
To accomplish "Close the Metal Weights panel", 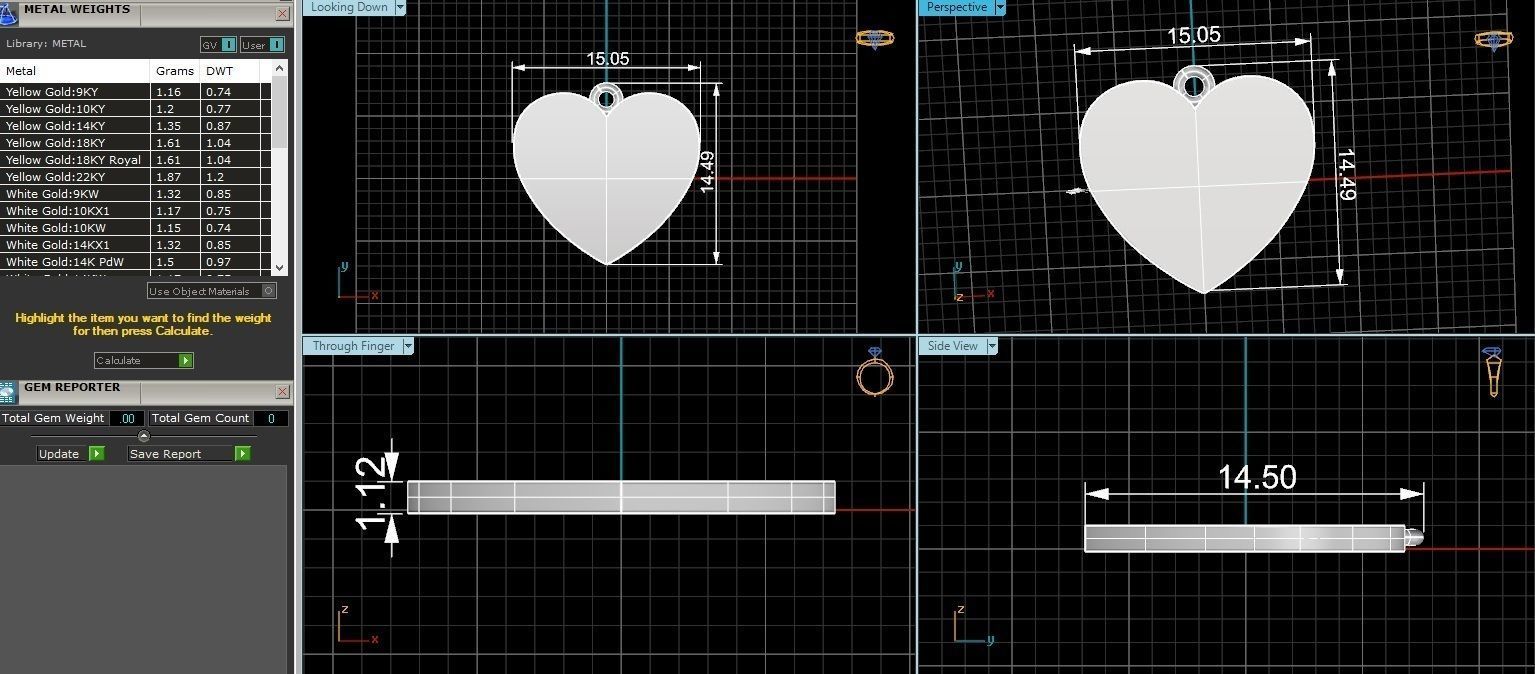I will (282, 14).
